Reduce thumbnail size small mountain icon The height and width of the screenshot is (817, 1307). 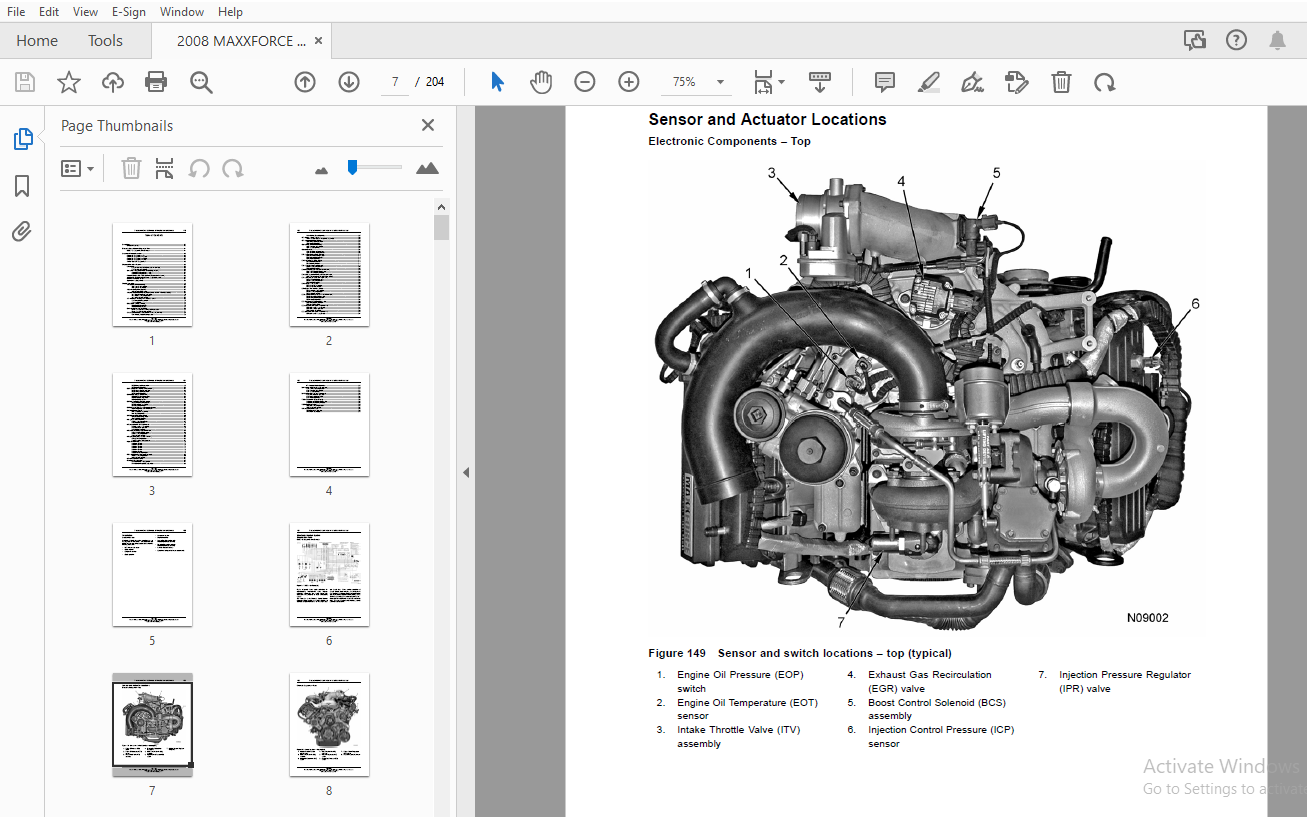click(x=321, y=170)
